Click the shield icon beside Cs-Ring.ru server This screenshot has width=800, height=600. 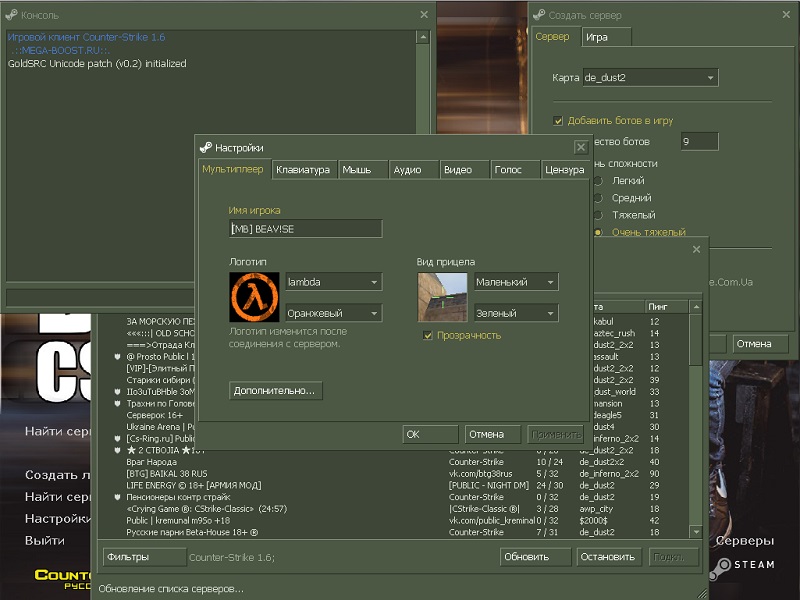pyautogui.click(x=117, y=438)
